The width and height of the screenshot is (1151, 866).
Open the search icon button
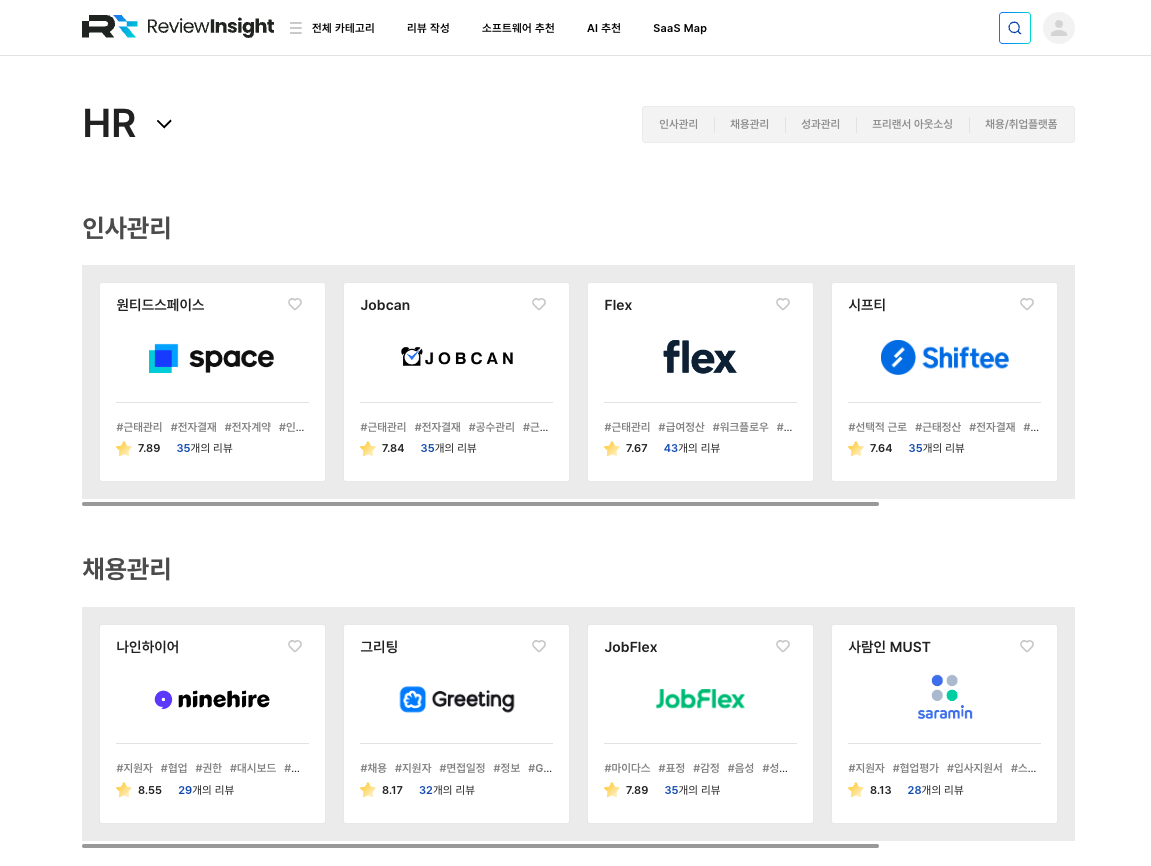(1014, 28)
